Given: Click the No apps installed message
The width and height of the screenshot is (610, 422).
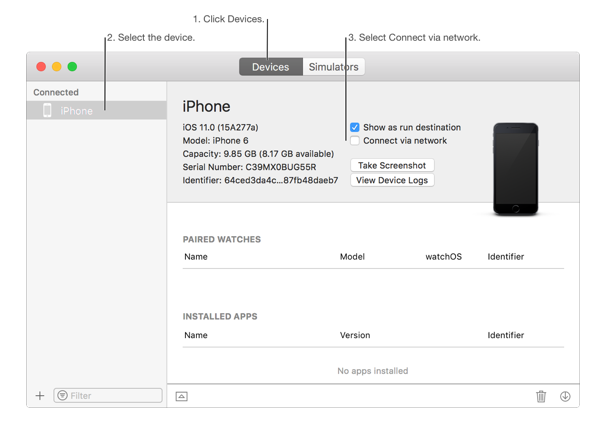Looking at the screenshot, I should point(373,371).
